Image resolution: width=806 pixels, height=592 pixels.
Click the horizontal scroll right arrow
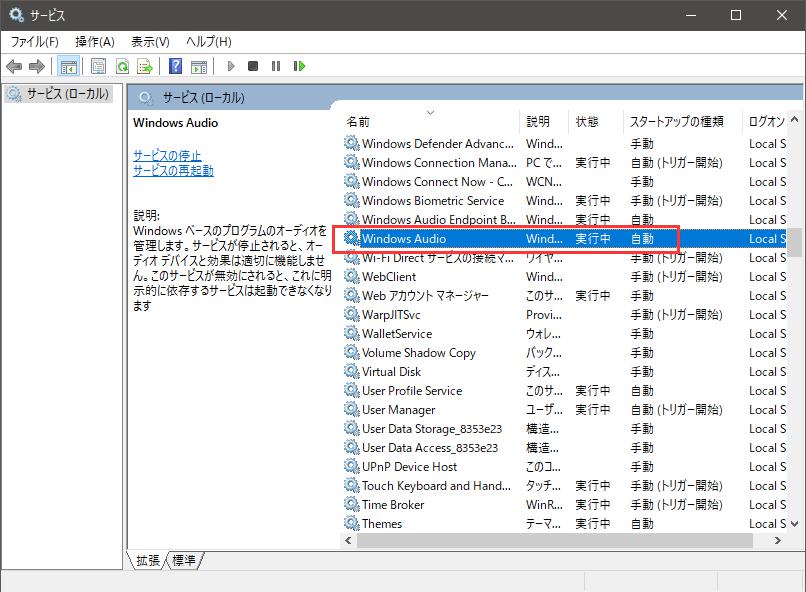coord(777,540)
